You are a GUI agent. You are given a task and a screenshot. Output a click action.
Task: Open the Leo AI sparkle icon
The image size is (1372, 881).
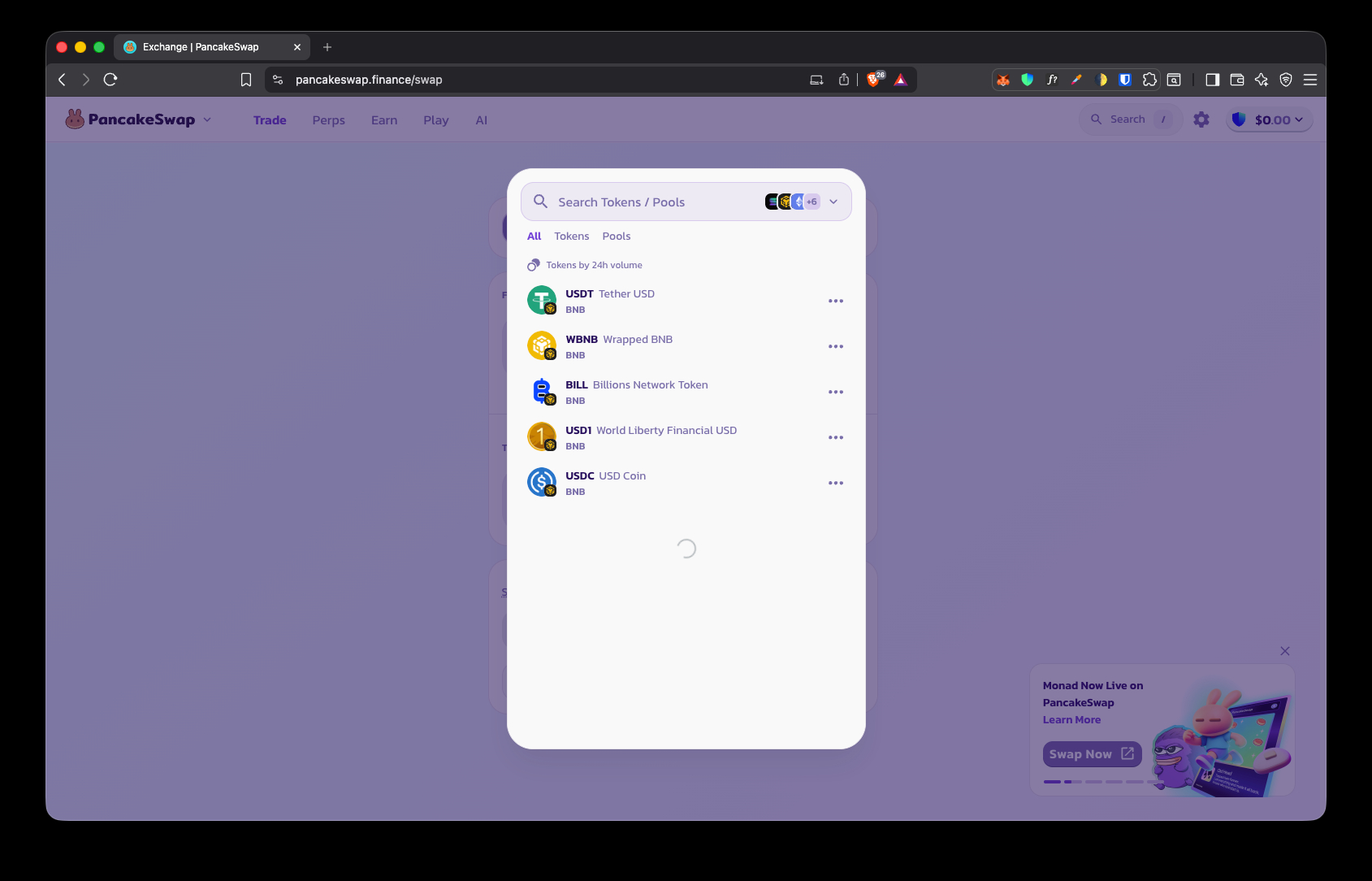[1262, 80]
